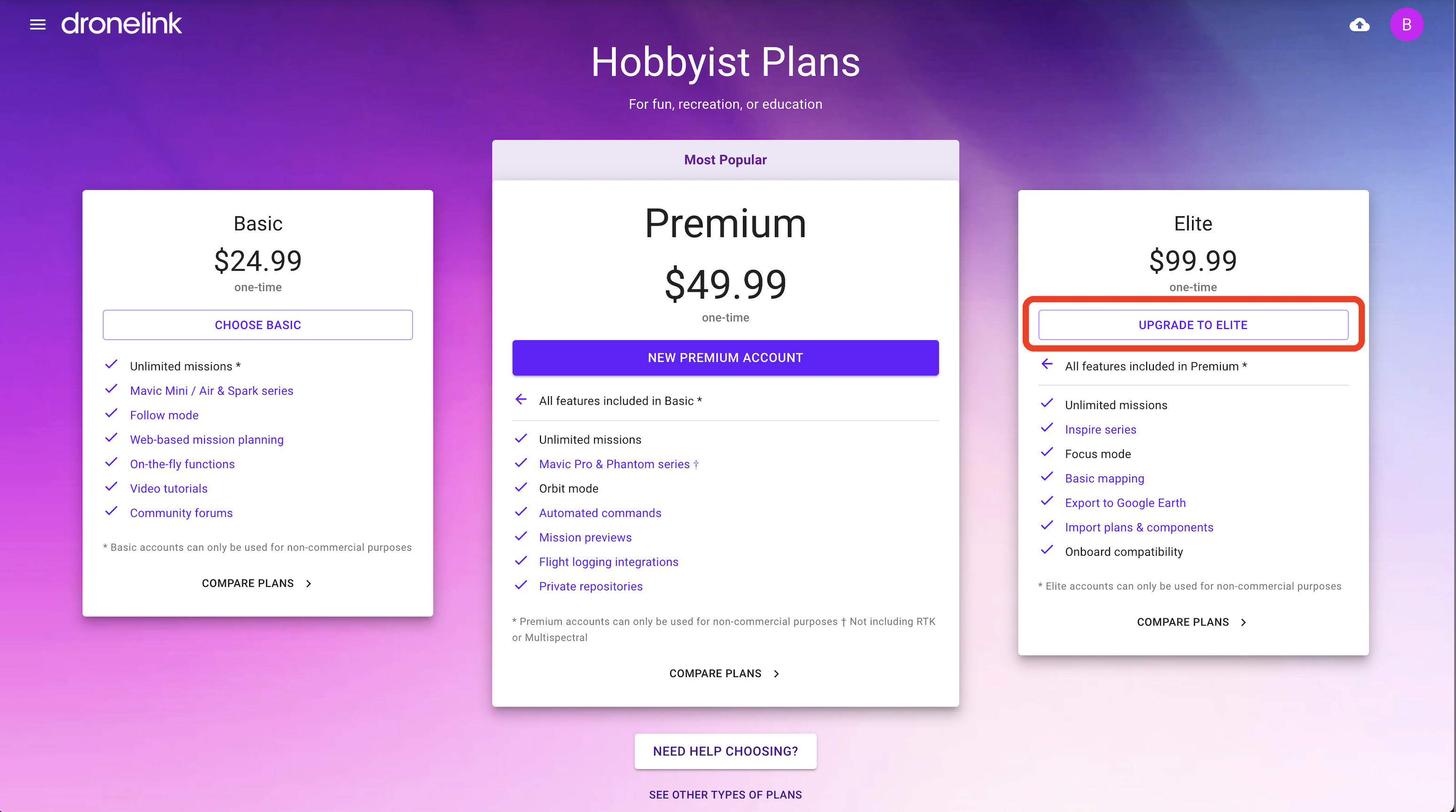The image size is (1456, 812).
Task: Click the checkmark next to Follow mode
Action: [111, 414]
